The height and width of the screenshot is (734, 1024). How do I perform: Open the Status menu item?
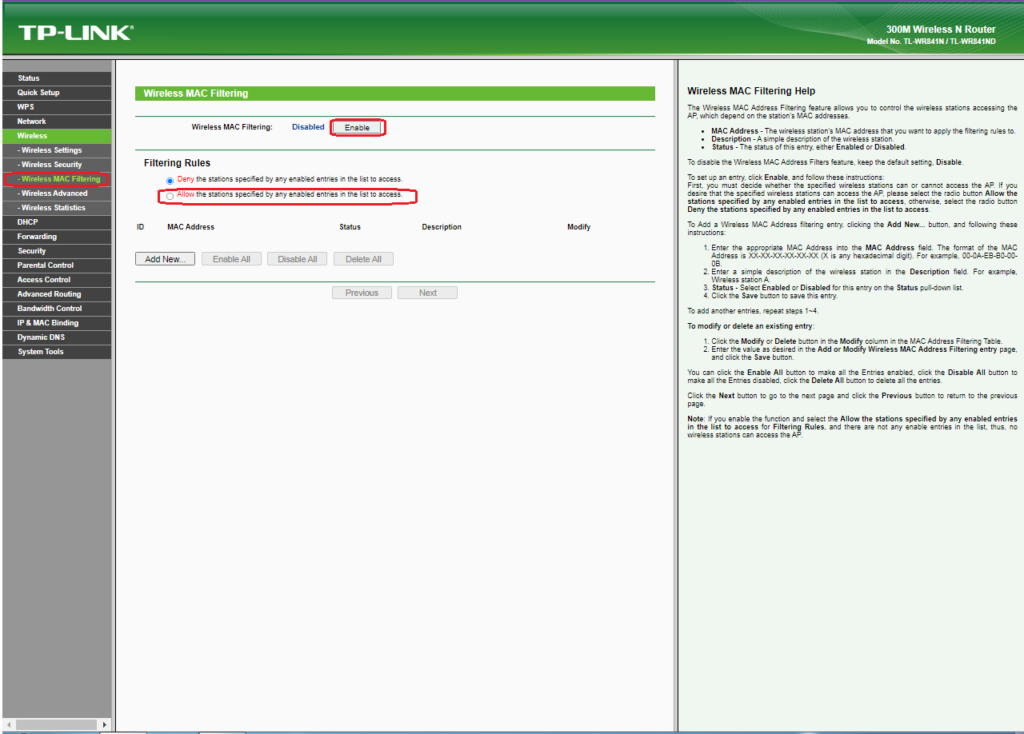click(57, 78)
